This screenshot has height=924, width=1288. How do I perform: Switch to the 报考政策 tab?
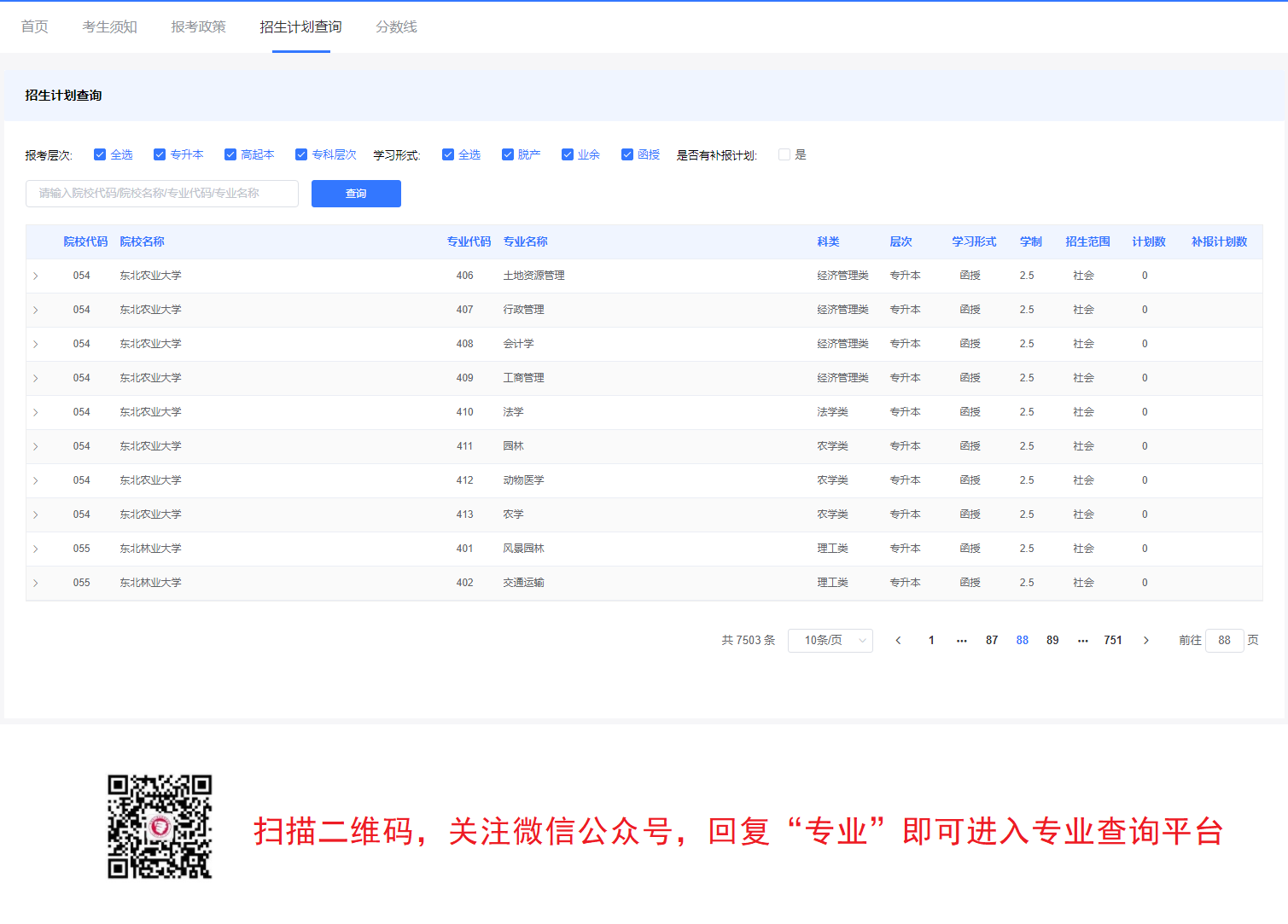point(197,26)
